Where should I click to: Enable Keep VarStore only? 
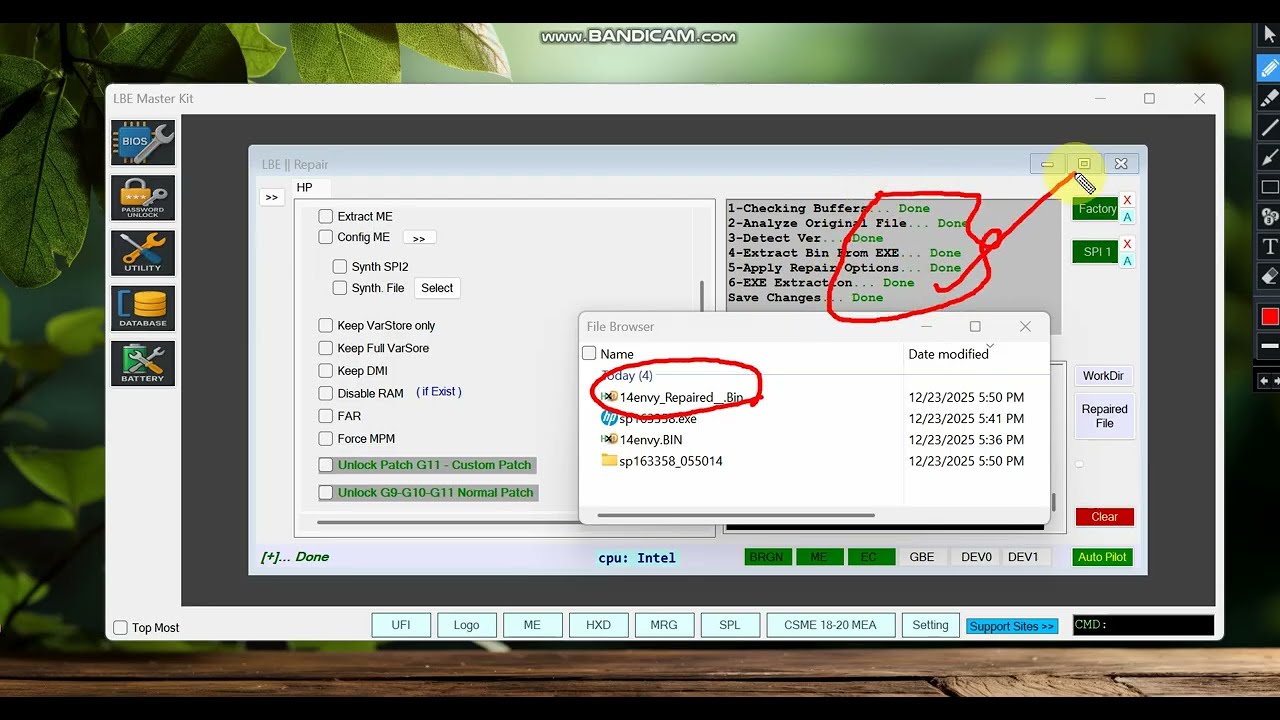coord(325,325)
